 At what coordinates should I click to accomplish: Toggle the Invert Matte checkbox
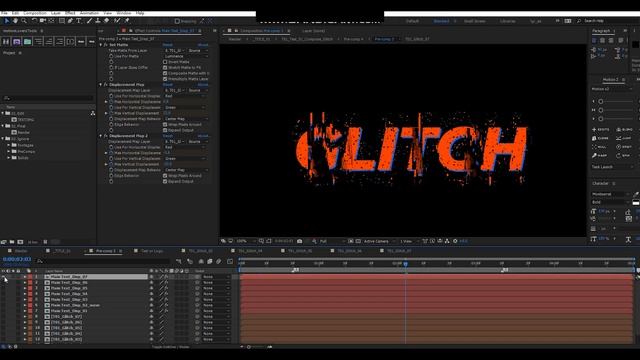click(165, 62)
